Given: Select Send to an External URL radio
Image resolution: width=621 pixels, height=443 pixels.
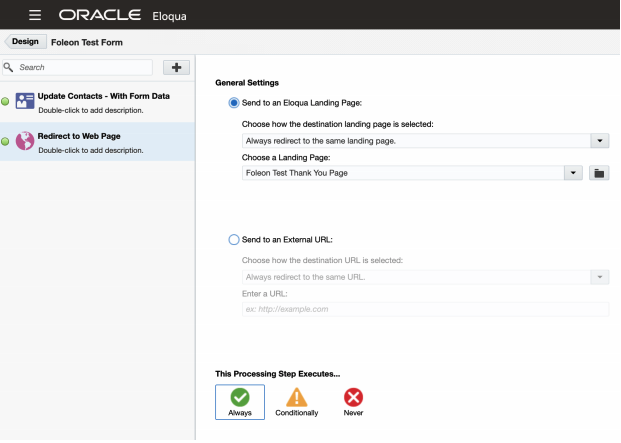Looking at the screenshot, I should [234, 239].
